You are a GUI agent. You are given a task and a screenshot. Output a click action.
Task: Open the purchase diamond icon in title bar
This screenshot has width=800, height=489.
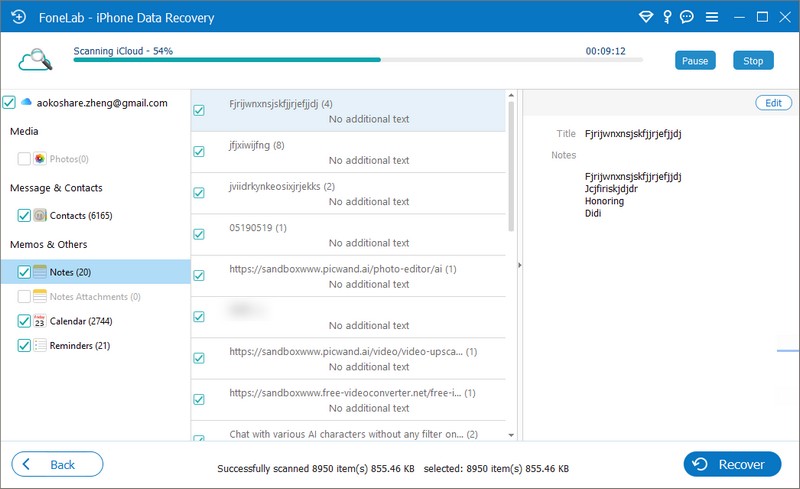coord(646,17)
